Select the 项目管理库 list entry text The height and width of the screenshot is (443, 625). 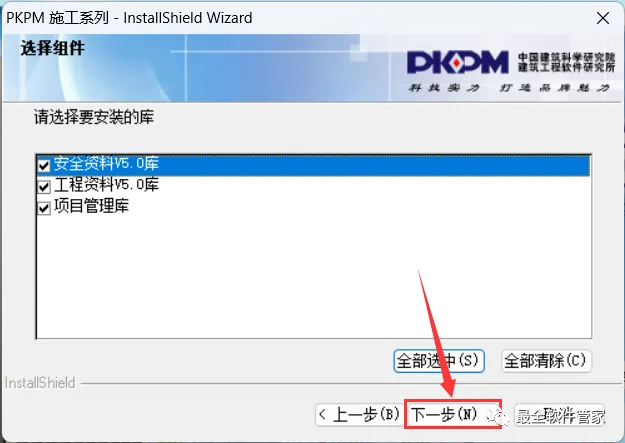[x=91, y=207]
